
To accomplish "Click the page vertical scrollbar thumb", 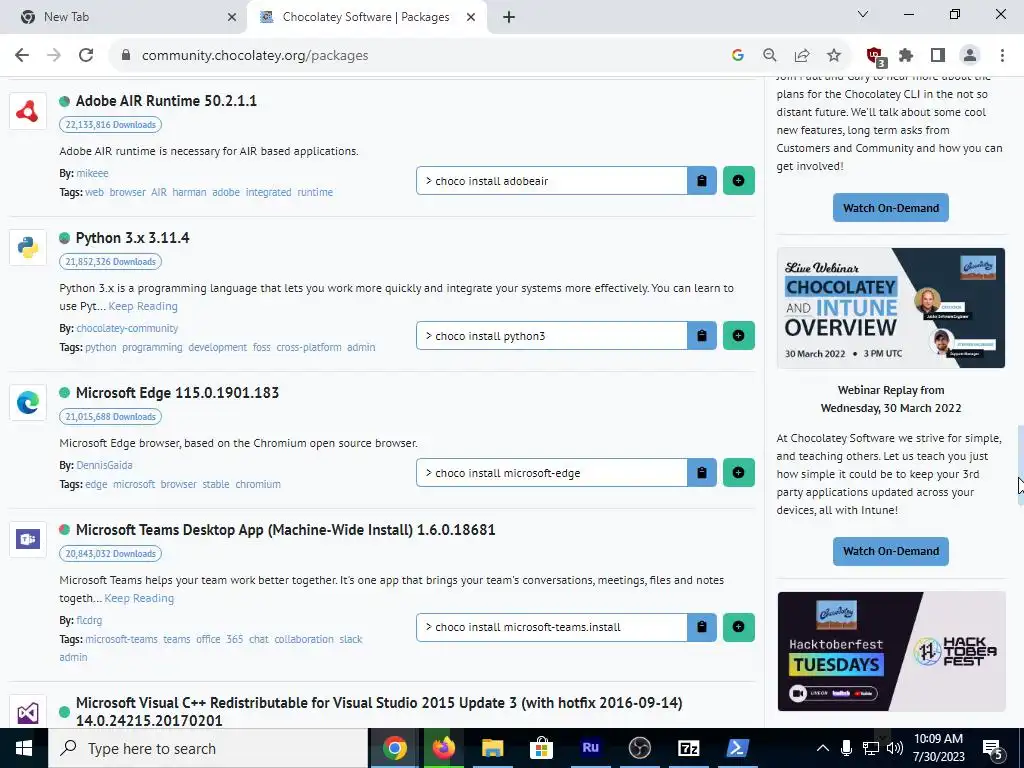I will point(1019,465).
